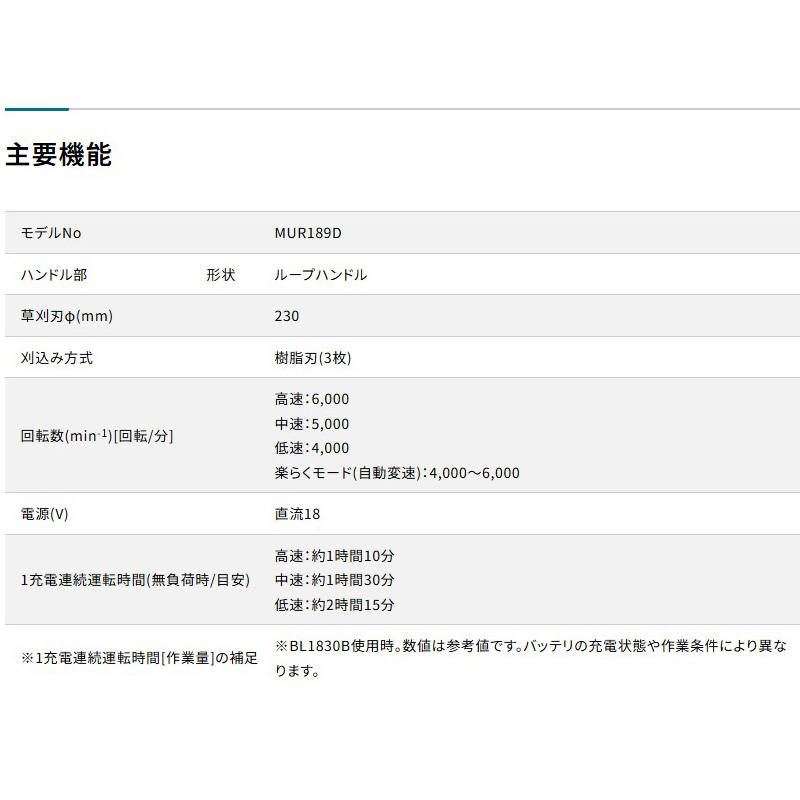The height and width of the screenshot is (800, 800).
Task: Click the 主要機能 heading
Action: coord(59,155)
